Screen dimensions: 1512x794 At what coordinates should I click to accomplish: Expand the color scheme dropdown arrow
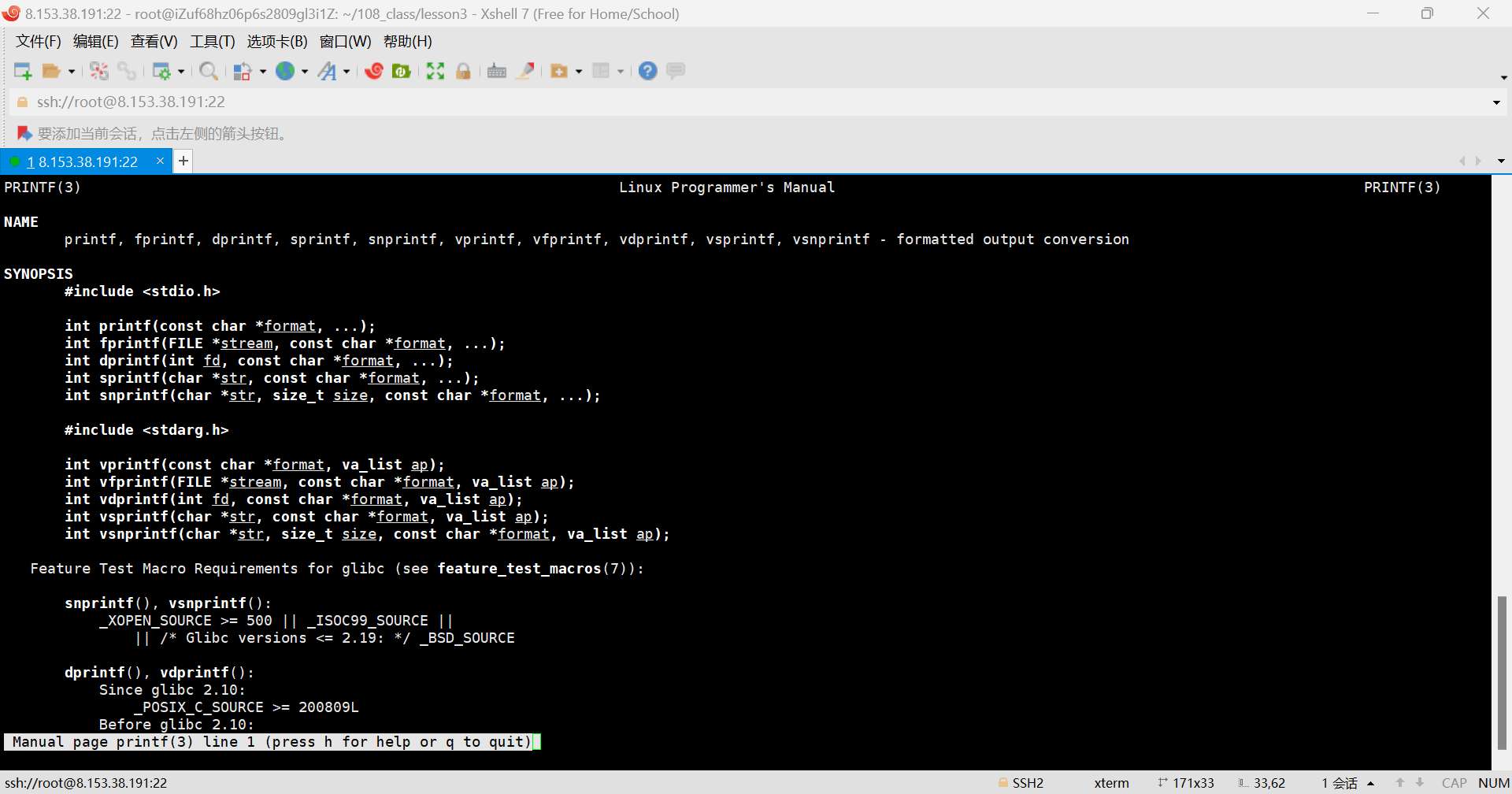263,72
